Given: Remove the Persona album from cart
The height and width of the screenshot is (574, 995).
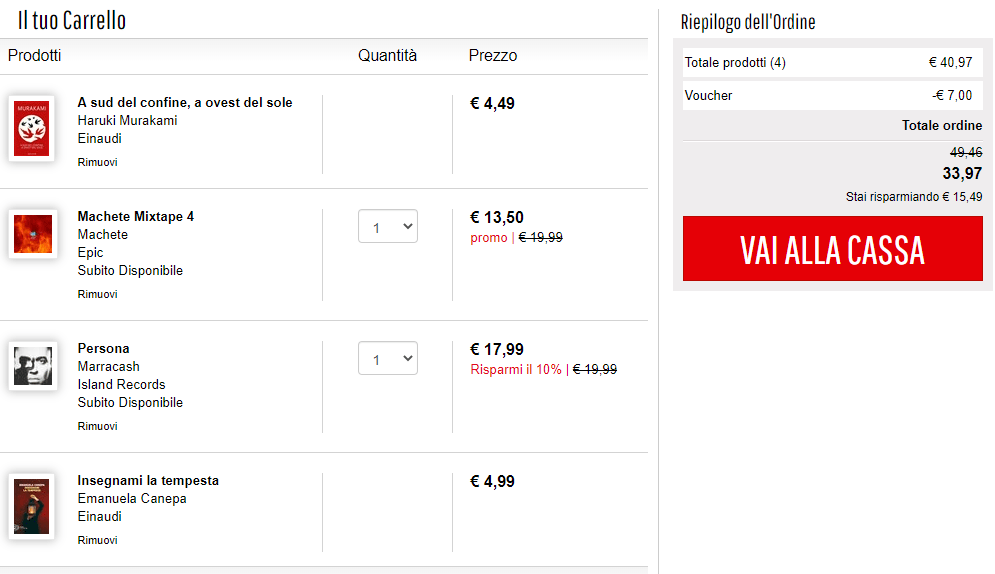Looking at the screenshot, I should 97,426.
